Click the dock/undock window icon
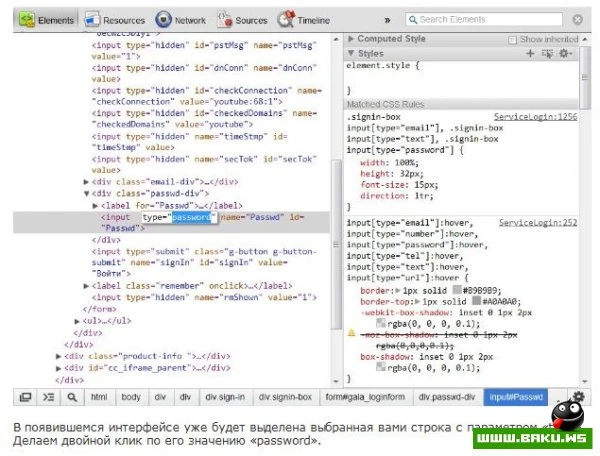This screenshot has width=600, height=456. click(25, 397)
